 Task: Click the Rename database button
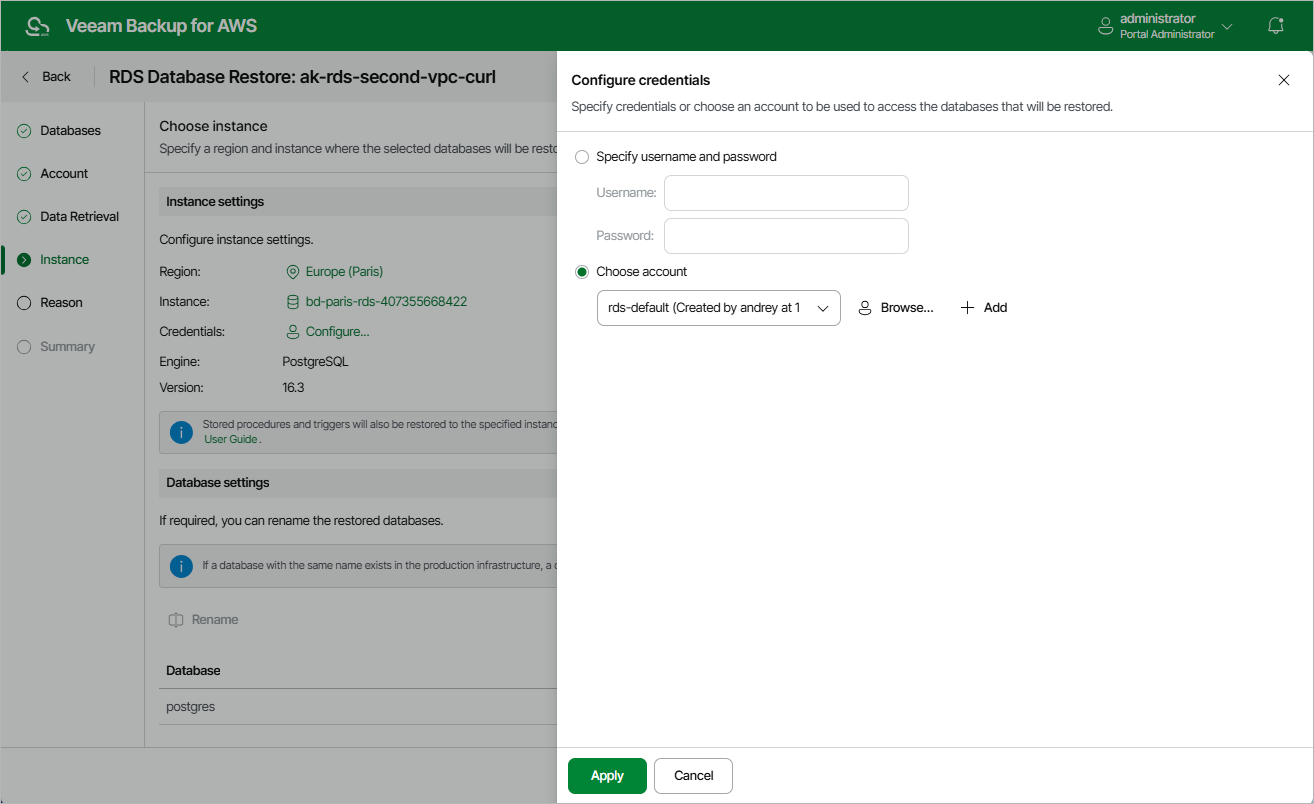(x=203, y=620)
